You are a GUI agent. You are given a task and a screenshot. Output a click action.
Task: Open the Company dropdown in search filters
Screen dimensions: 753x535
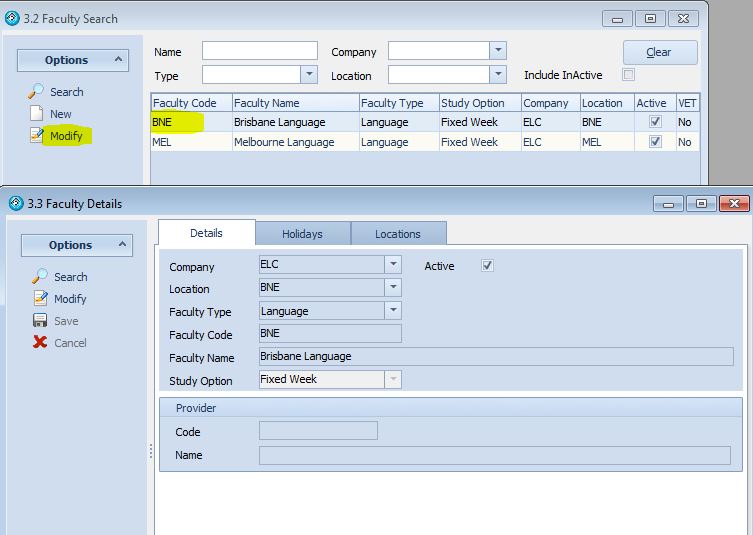(497, 51)
